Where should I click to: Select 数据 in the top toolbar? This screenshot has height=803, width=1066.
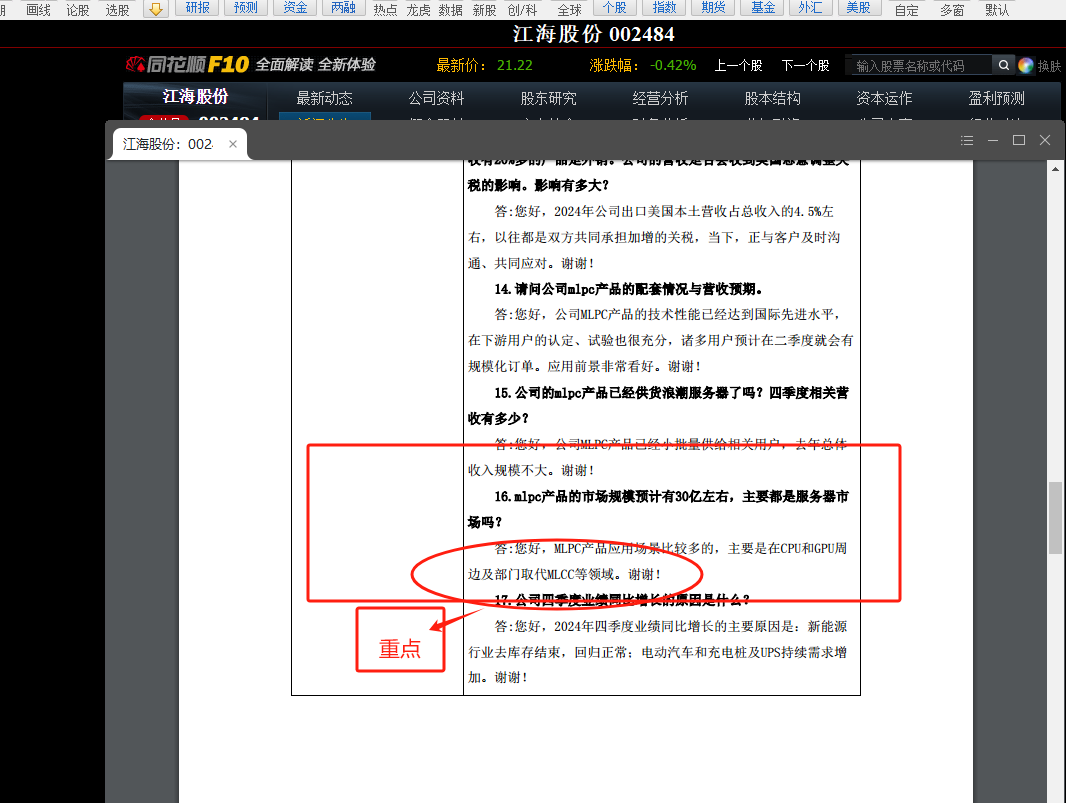tap(451, 10)
